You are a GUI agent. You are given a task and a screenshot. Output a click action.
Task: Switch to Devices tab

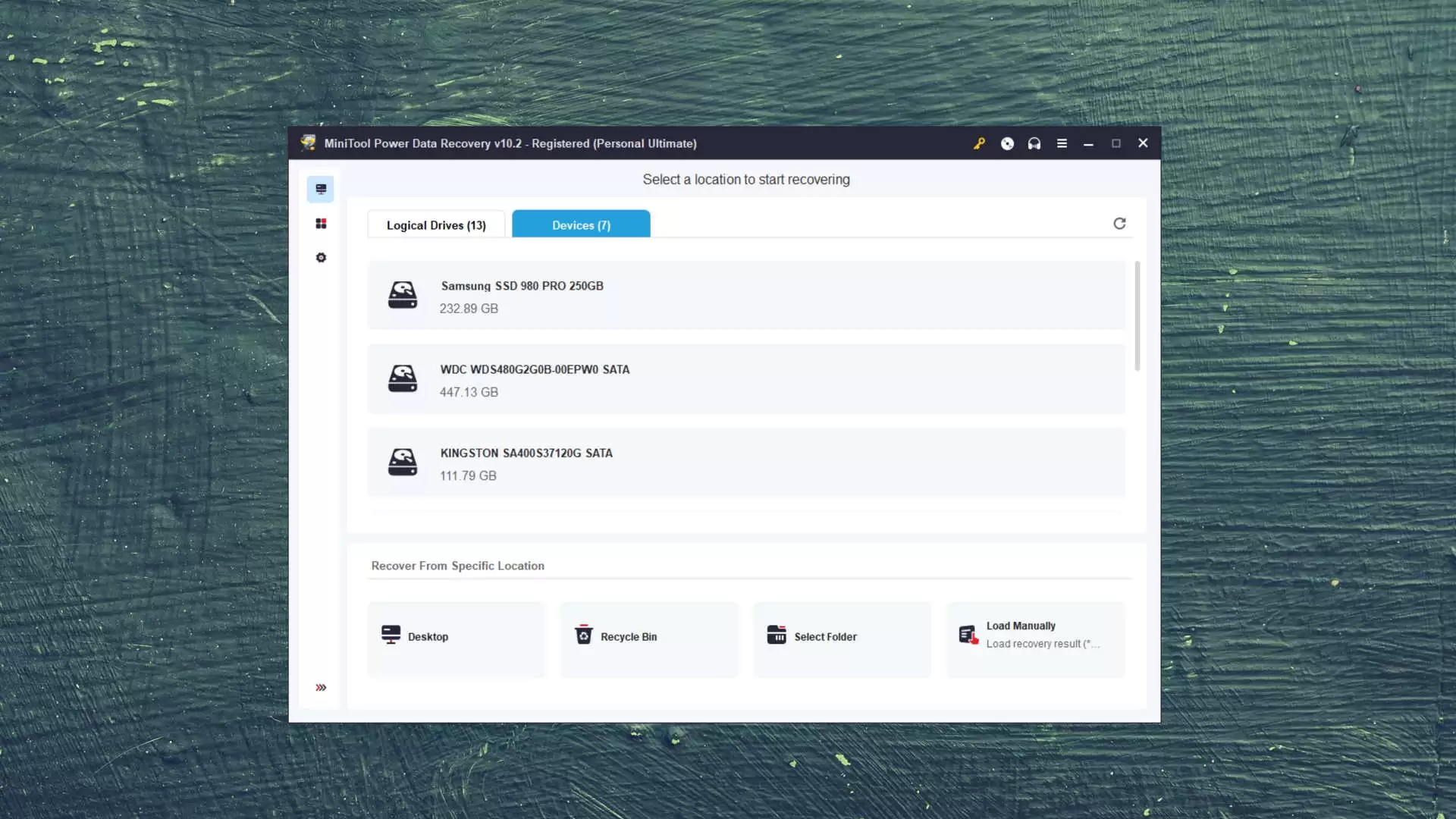point(581,225)
